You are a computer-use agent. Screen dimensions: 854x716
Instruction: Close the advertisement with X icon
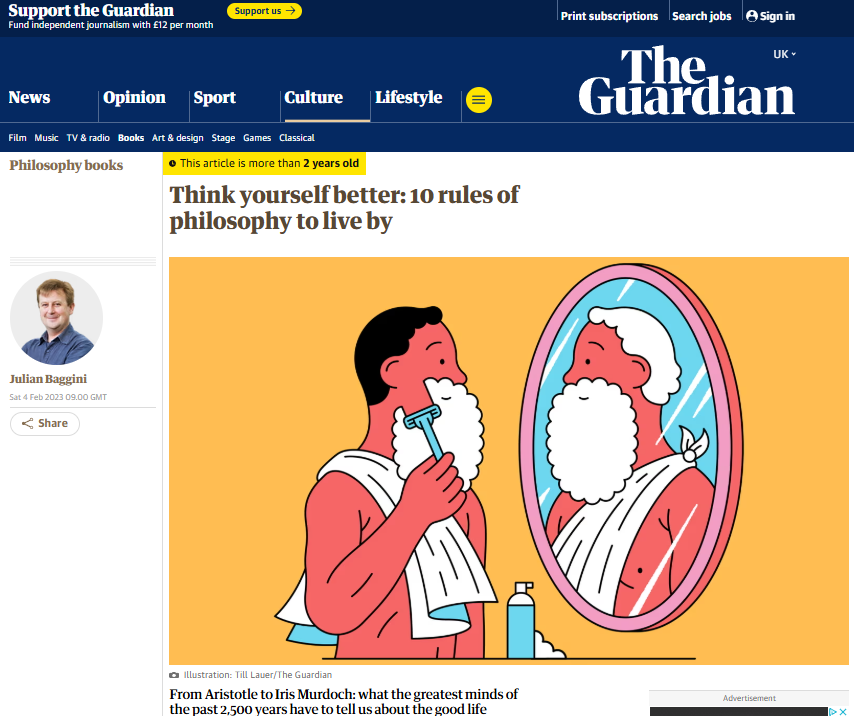843,711
